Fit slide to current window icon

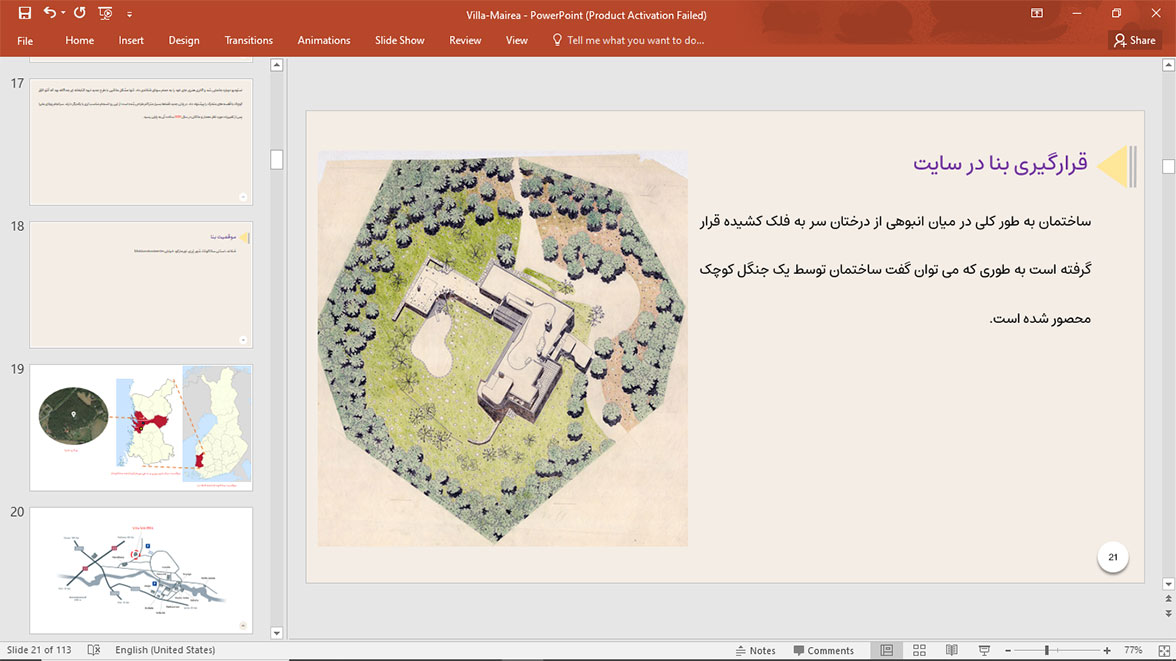click(1164, 650)
